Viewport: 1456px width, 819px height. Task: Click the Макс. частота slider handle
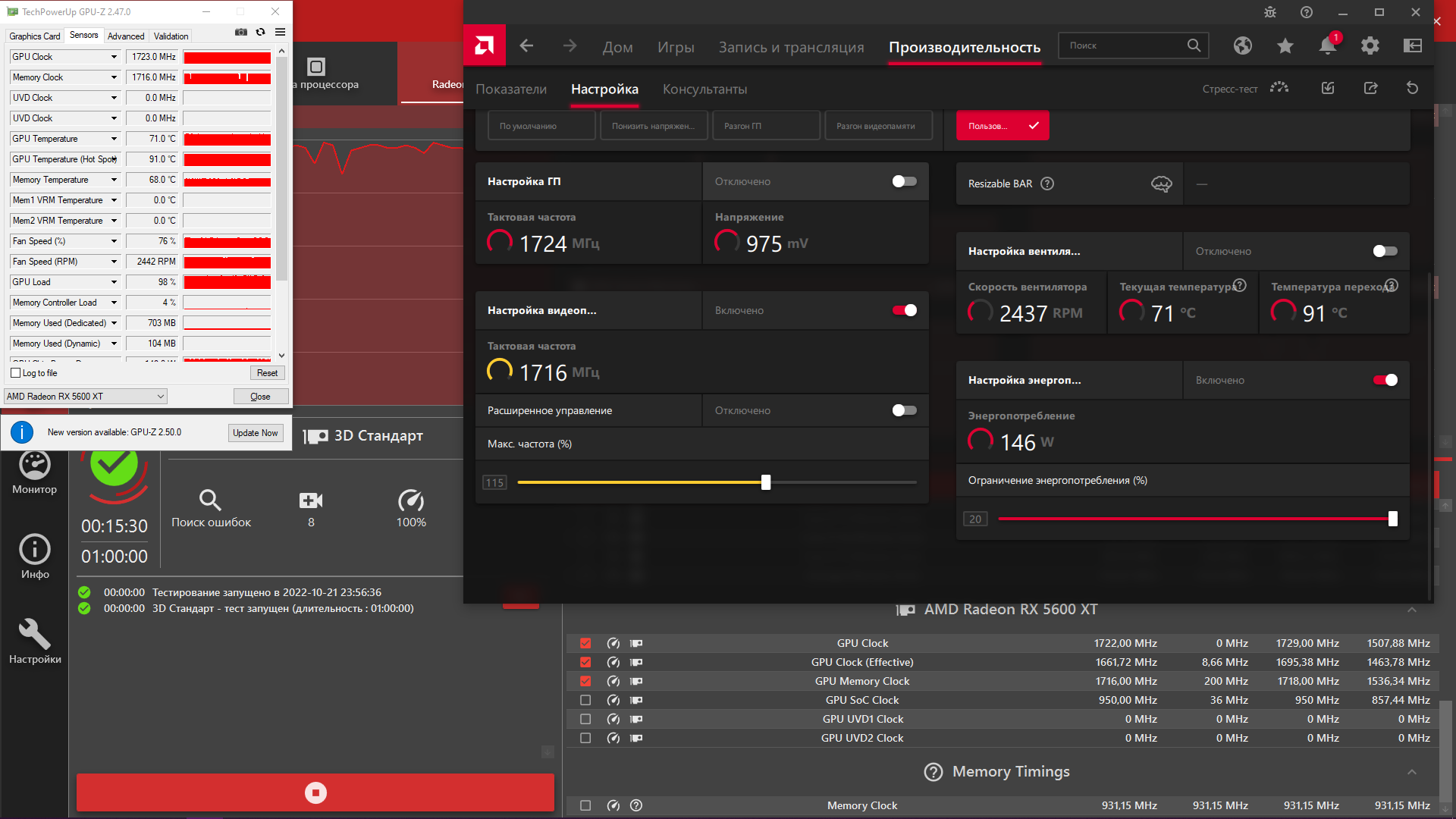coord(766,482)
